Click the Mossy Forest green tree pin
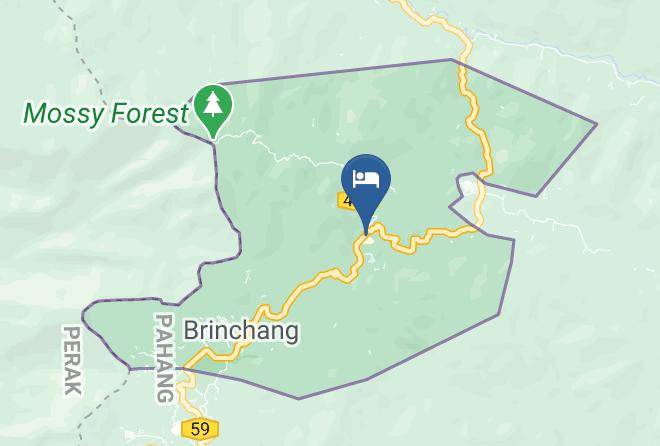This screenshot has height=446, width=660. coord(213,110)
